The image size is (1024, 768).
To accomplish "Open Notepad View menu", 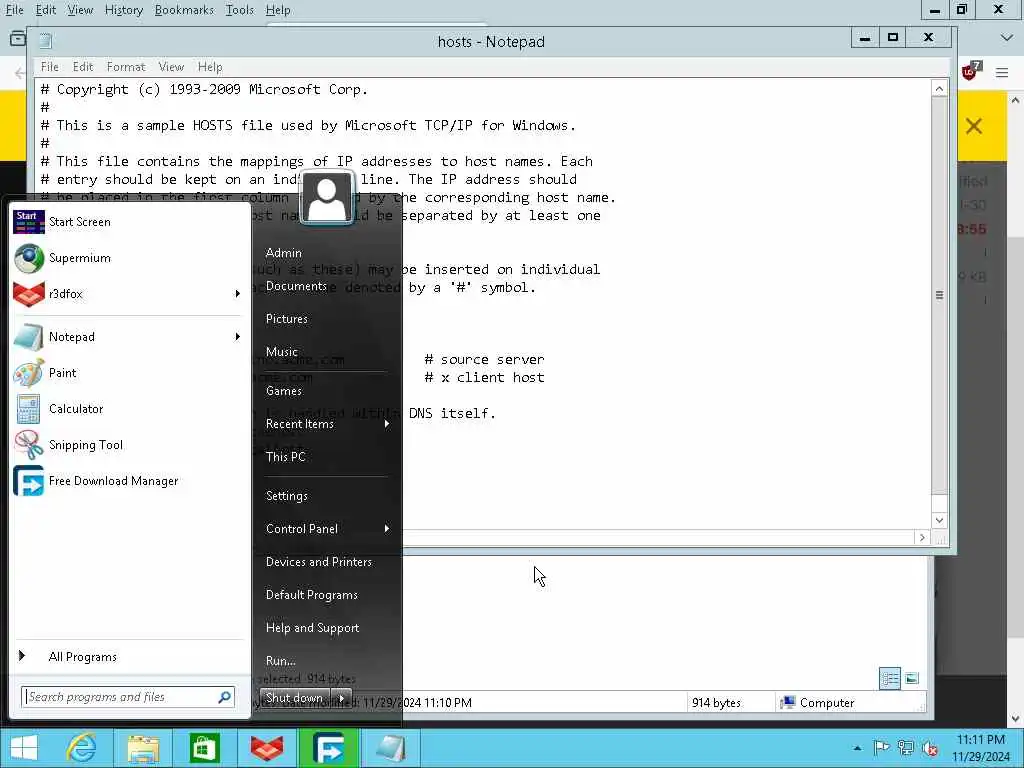I will pyautogui.click(x=171, y=67).
